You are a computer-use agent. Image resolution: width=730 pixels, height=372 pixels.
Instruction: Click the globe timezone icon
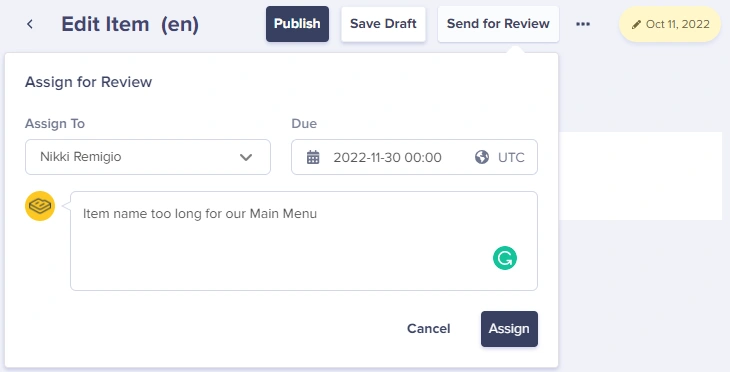482,157
